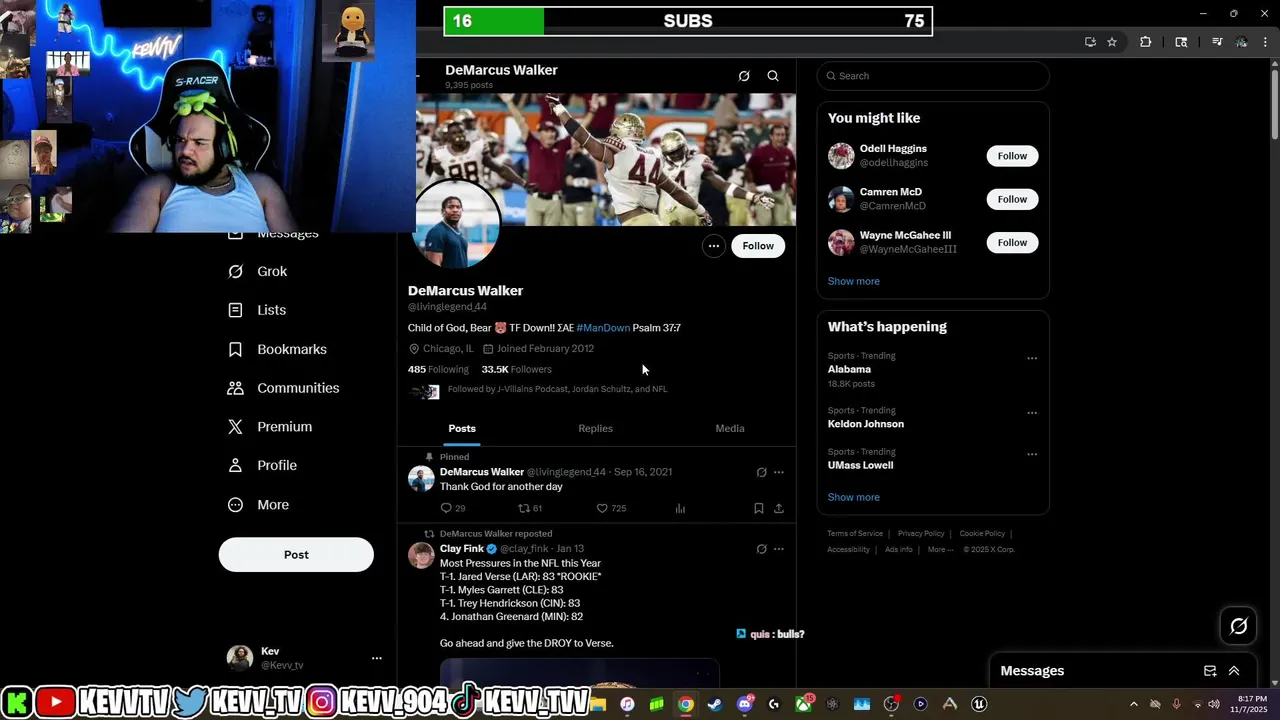
Task: View analytics icon on the pinned post
Action: (x=680, y=508)
